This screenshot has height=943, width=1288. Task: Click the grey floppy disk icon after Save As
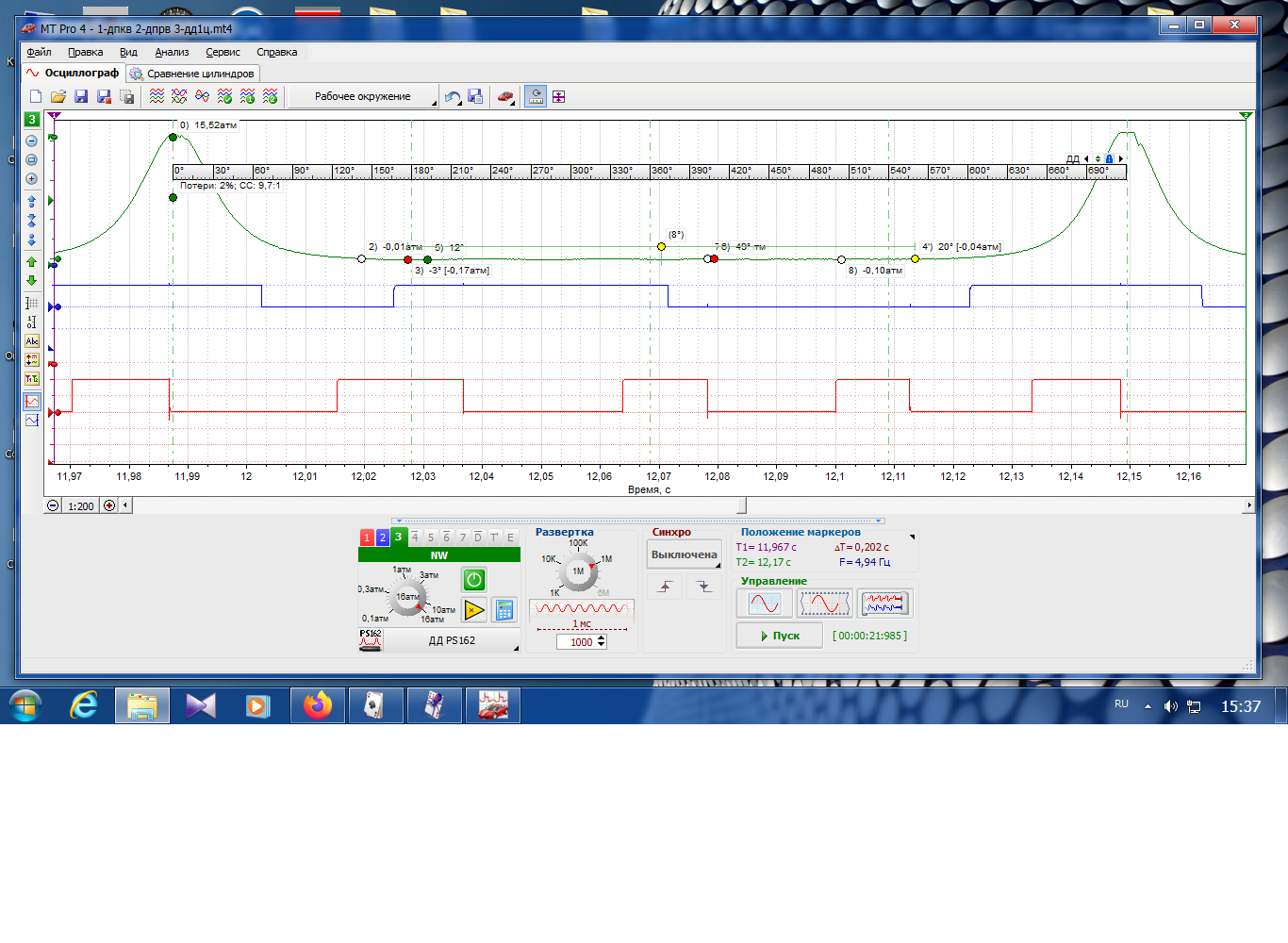click(x=126, y=96)
